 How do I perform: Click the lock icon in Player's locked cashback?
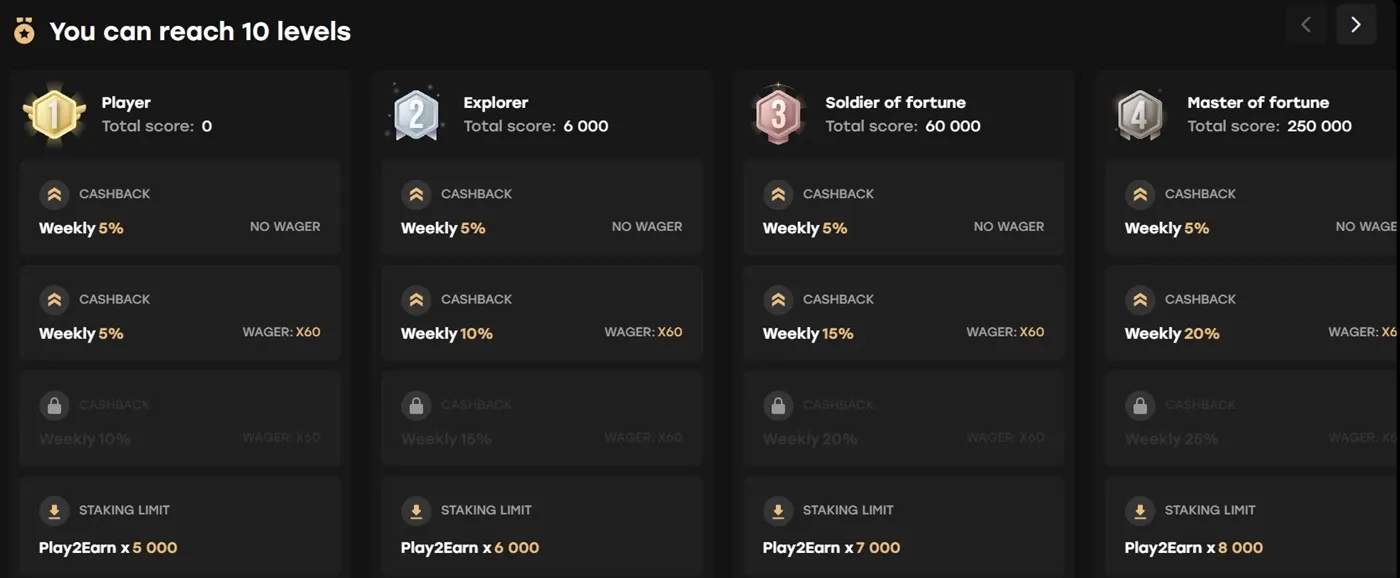[54, 405]
